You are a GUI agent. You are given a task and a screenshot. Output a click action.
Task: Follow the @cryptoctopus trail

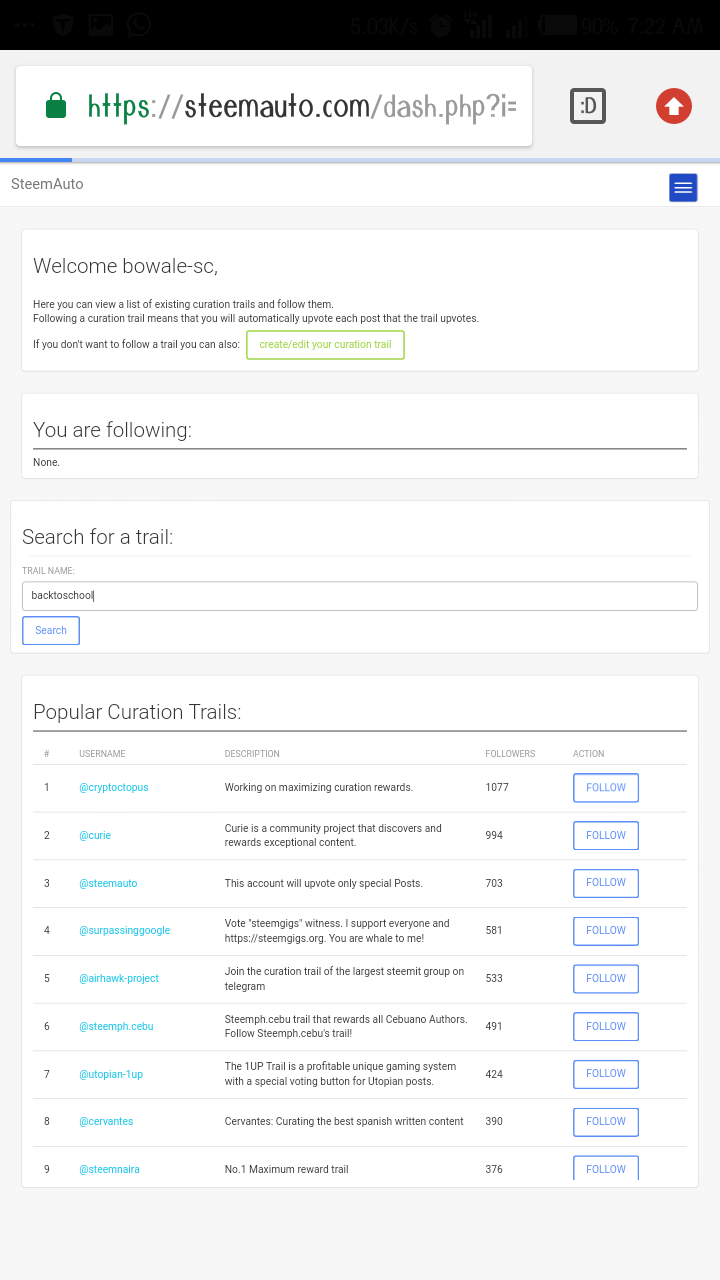pos(606,788)
